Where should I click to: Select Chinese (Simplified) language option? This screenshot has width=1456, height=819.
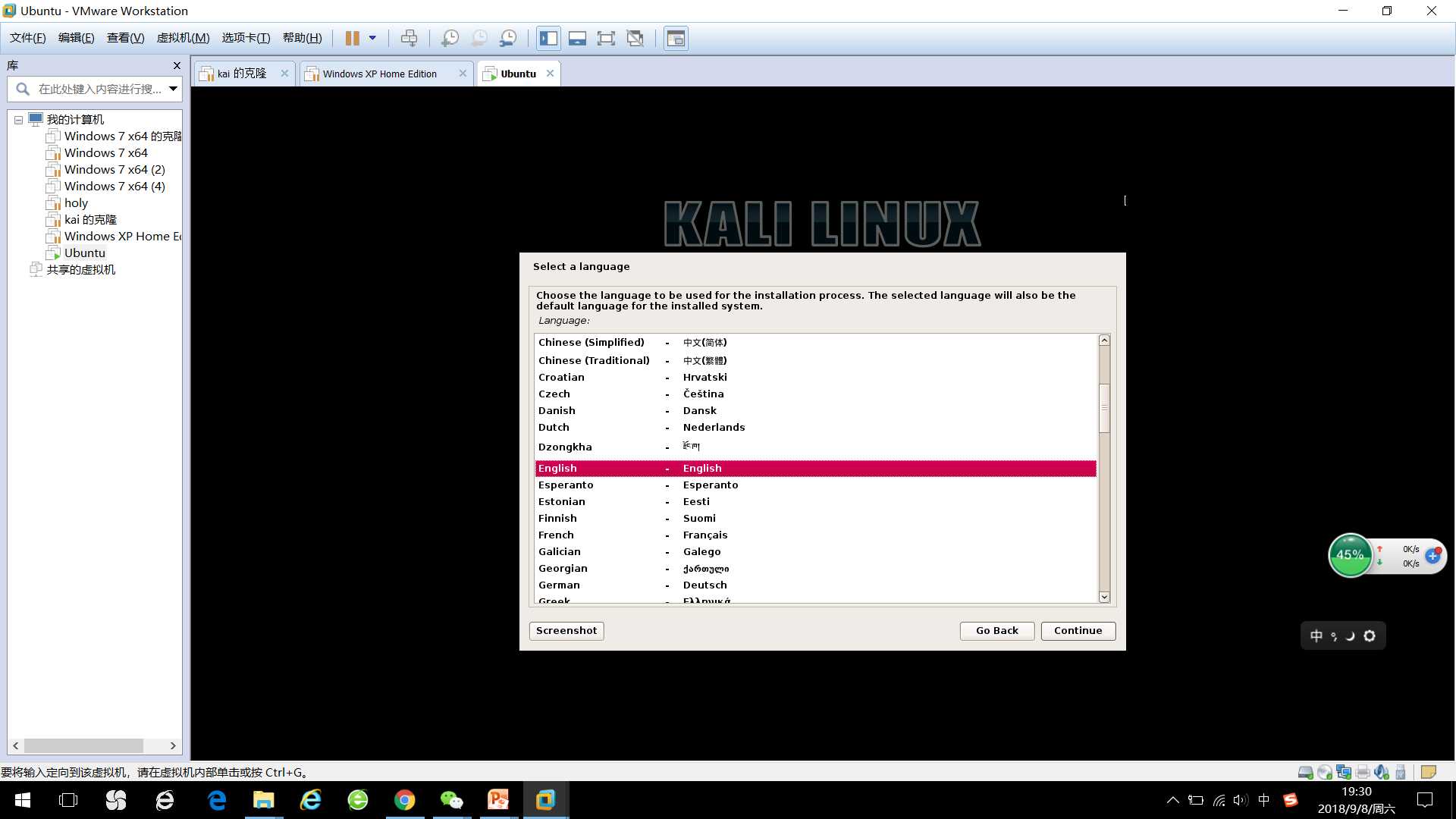click(x=813, y=342)
